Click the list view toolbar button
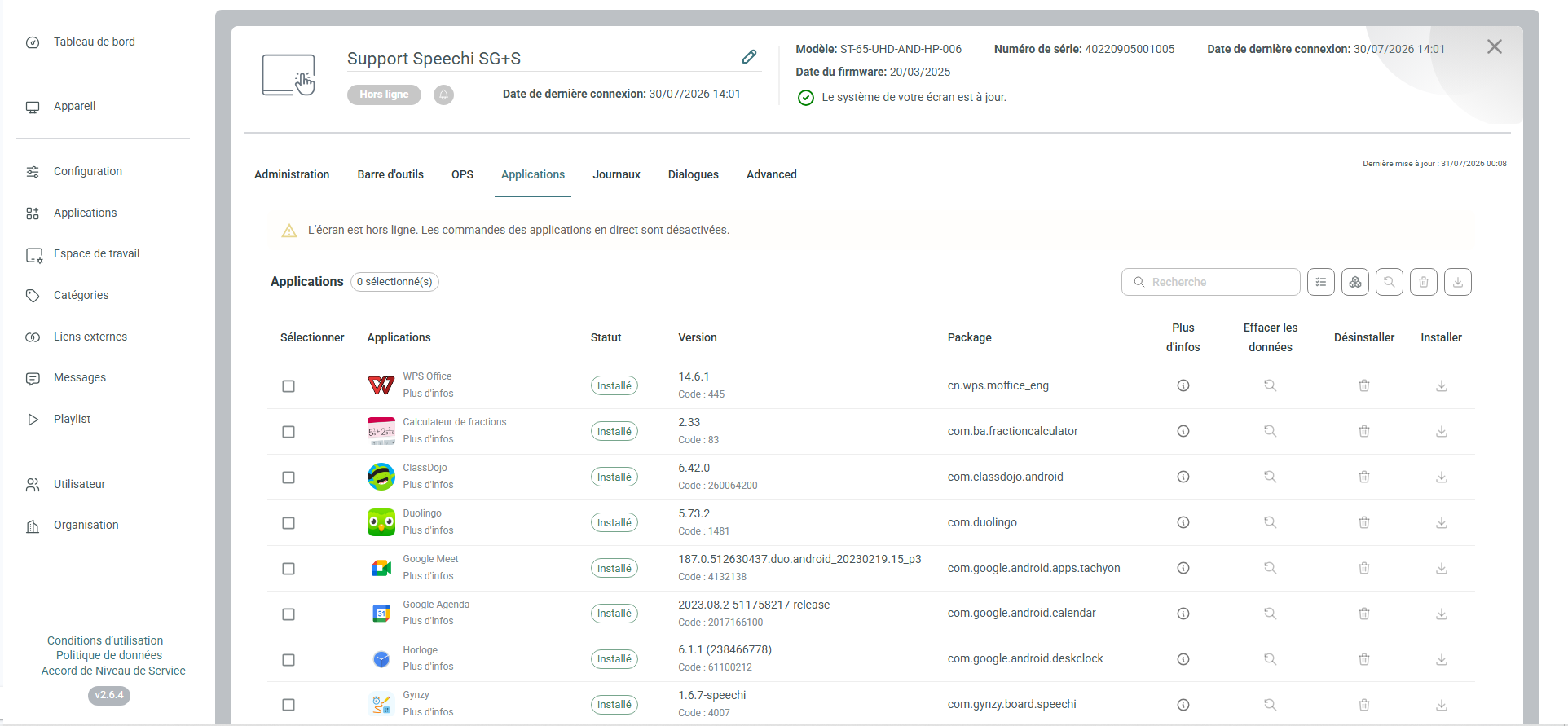 (1321, 282)
